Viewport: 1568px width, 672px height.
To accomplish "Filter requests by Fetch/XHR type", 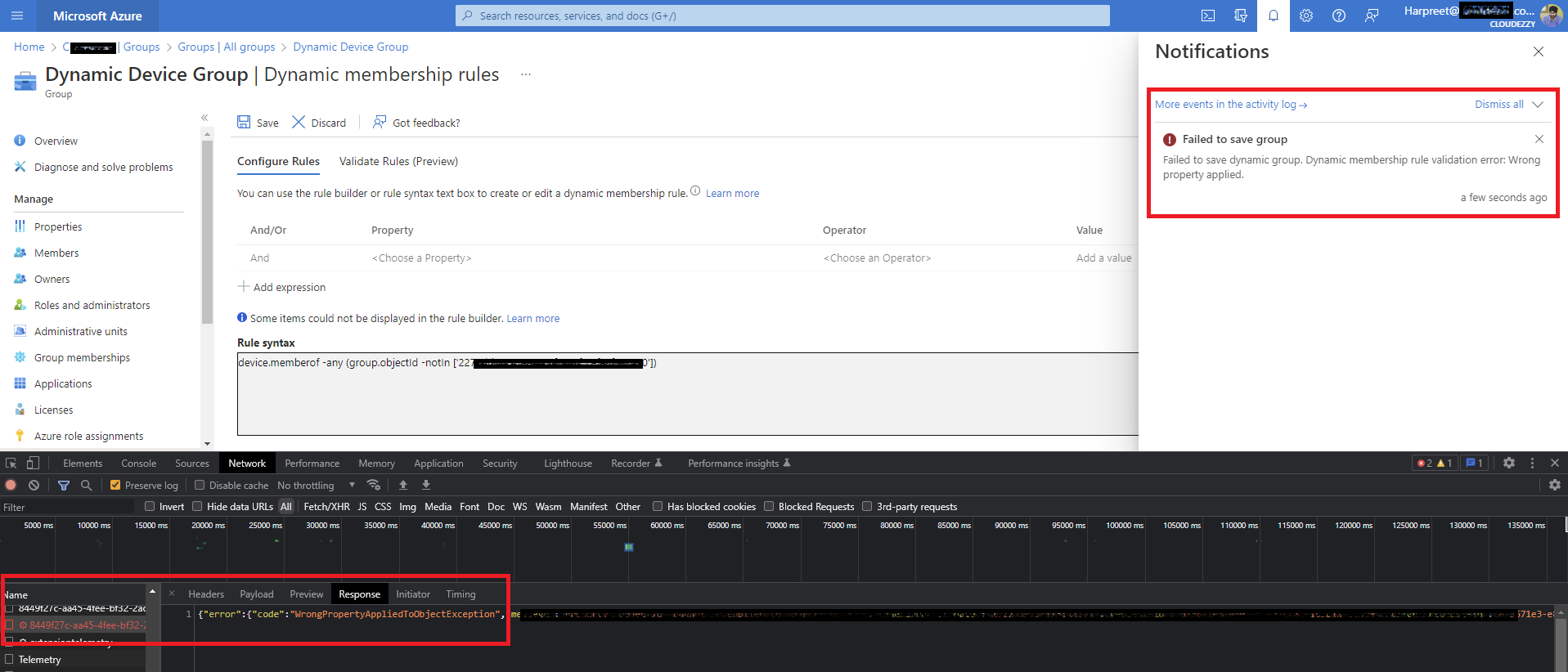I will (x=326, y=506).
